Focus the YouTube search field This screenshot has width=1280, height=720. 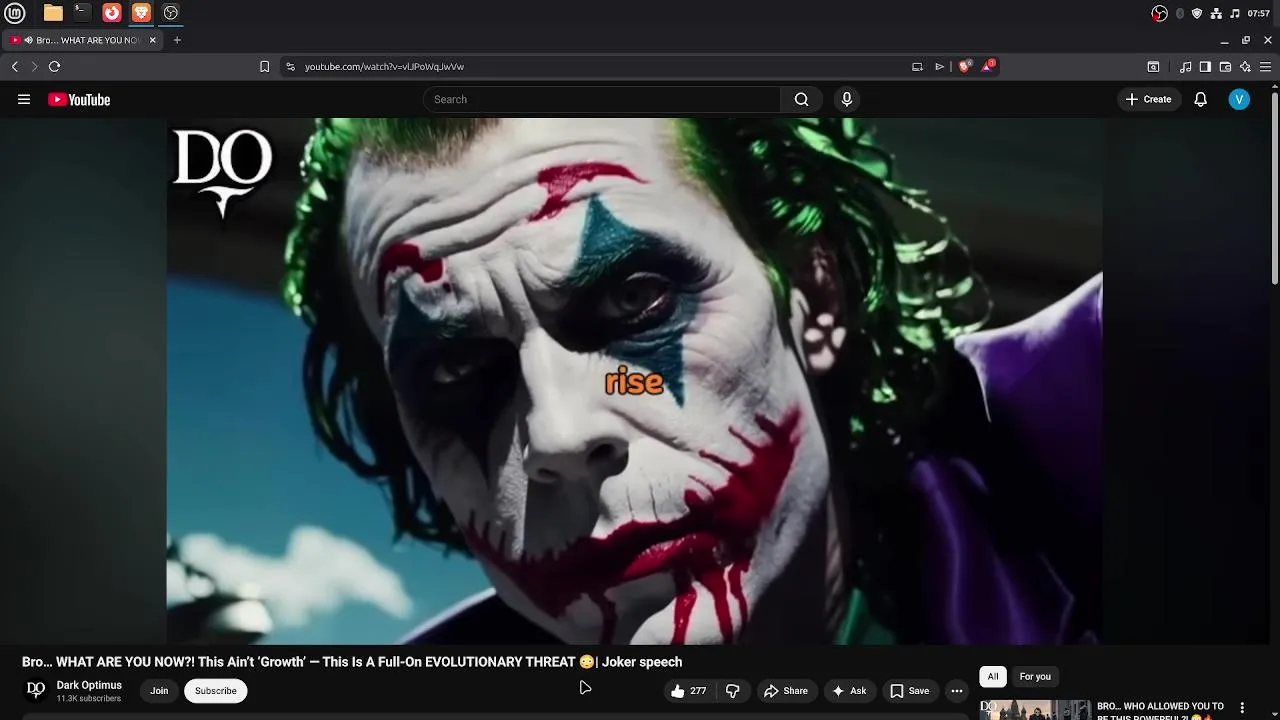(x=602, y=99)
